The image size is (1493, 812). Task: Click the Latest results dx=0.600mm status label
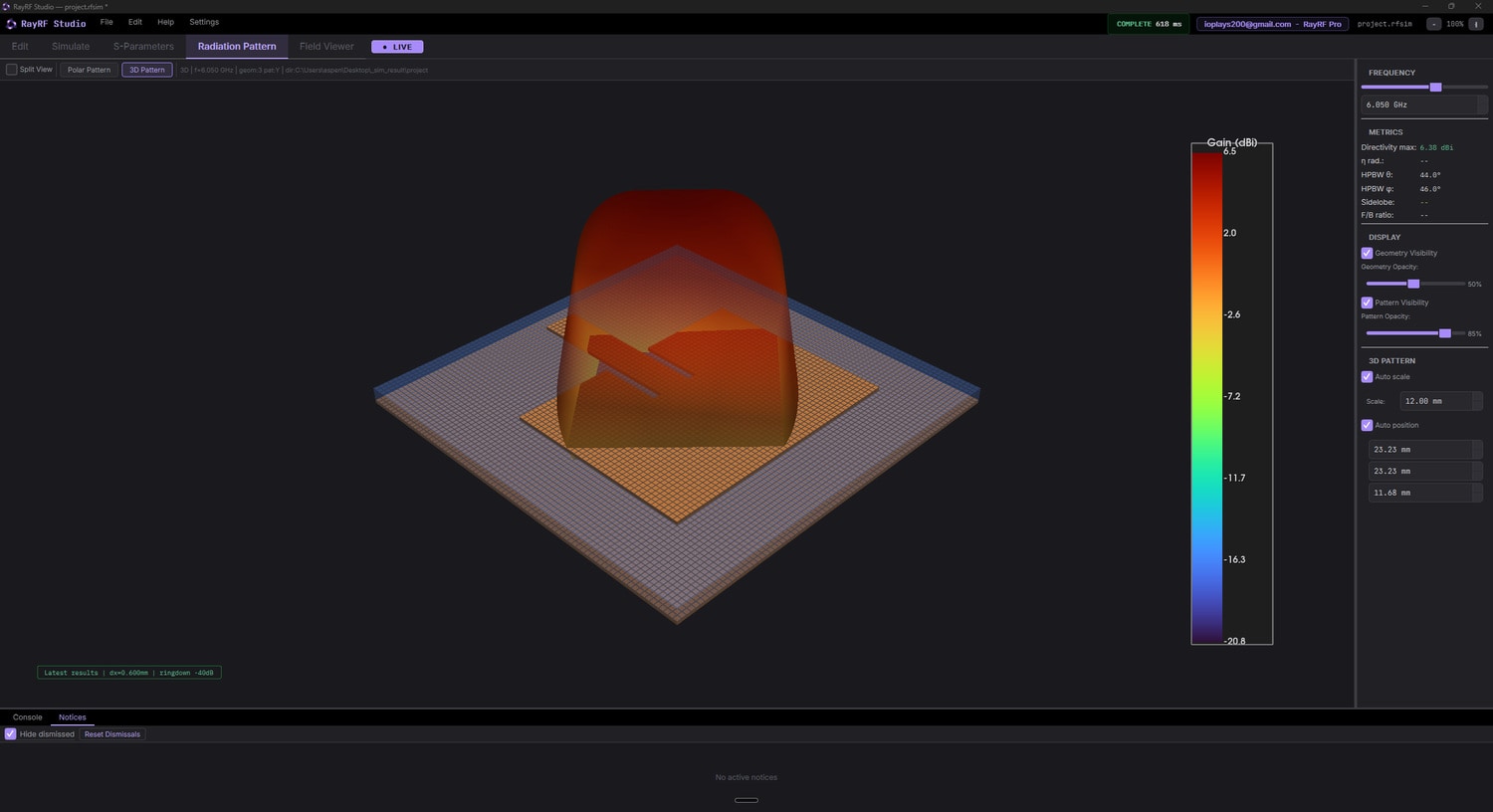tap(129, 673)
